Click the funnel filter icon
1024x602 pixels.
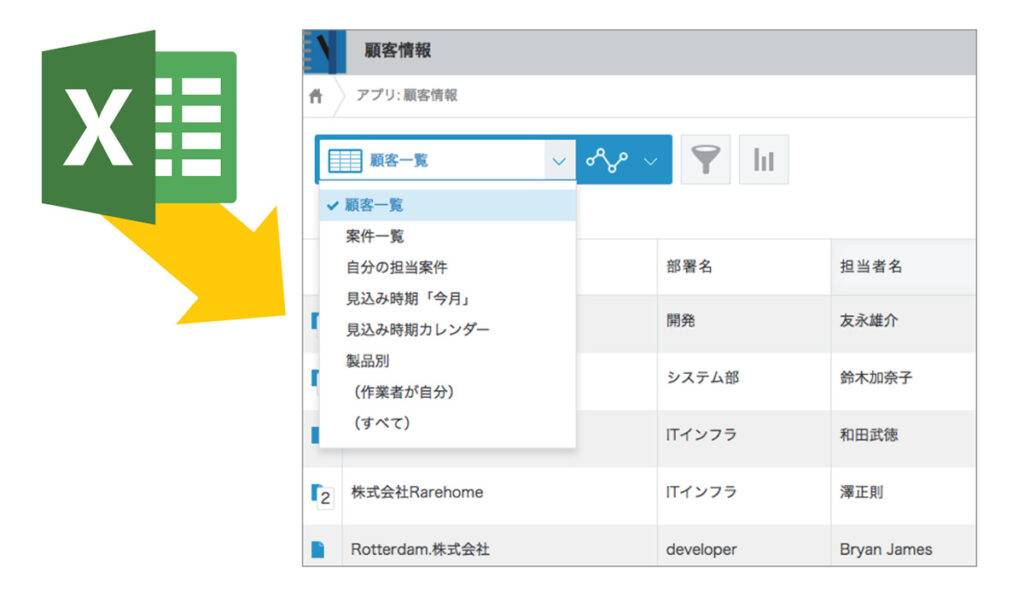point(707,158)
